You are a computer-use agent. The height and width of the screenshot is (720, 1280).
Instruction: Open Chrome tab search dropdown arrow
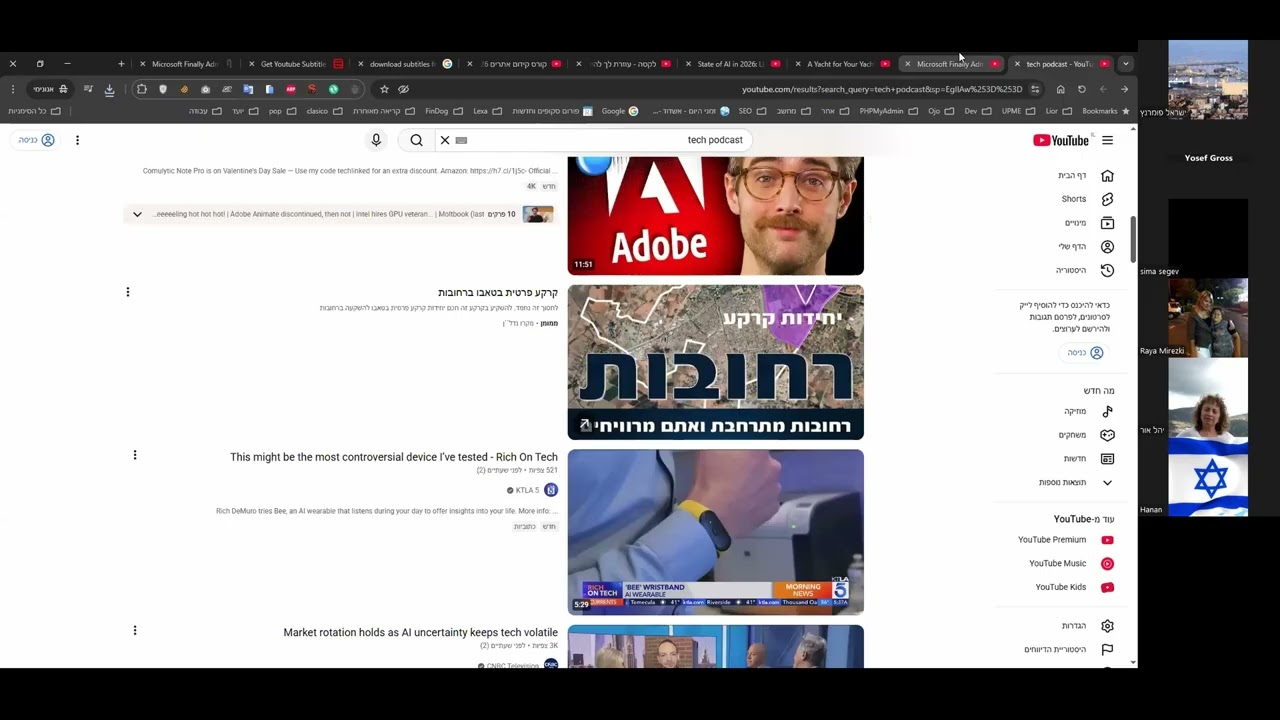(1126, 64)
